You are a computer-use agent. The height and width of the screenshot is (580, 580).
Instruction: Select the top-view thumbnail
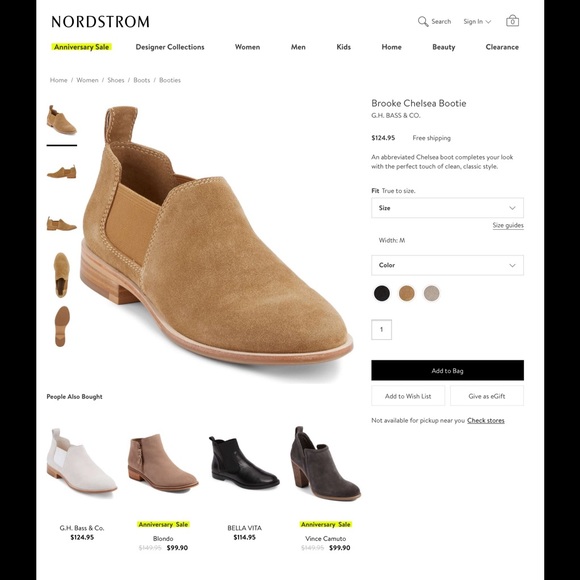pyautogui.click(x=61, y=275)
